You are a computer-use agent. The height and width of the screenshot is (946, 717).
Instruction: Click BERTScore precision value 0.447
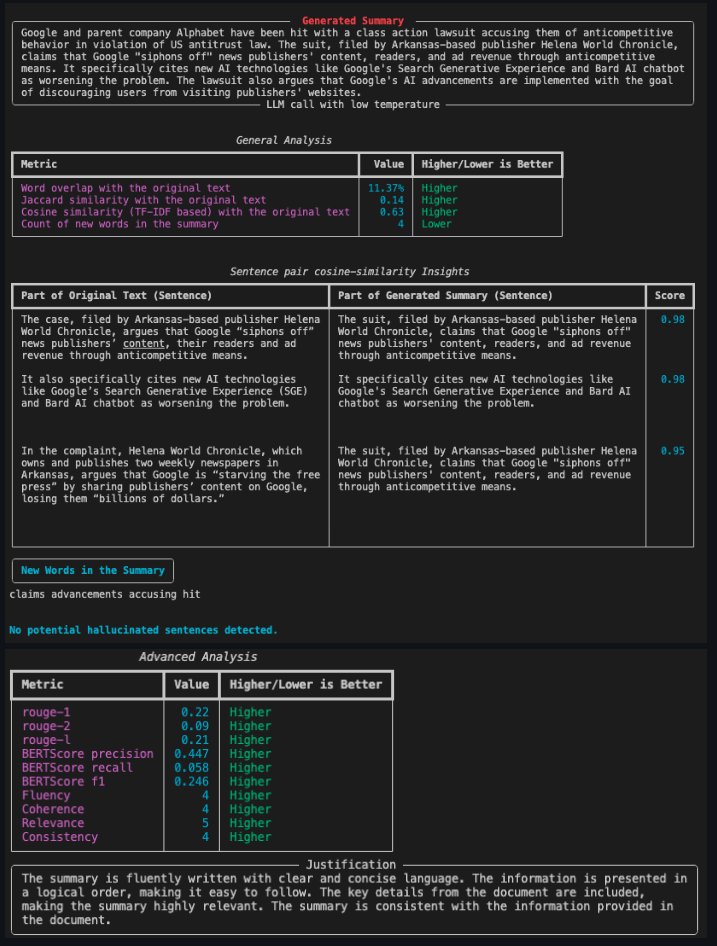tap(191, 754)
